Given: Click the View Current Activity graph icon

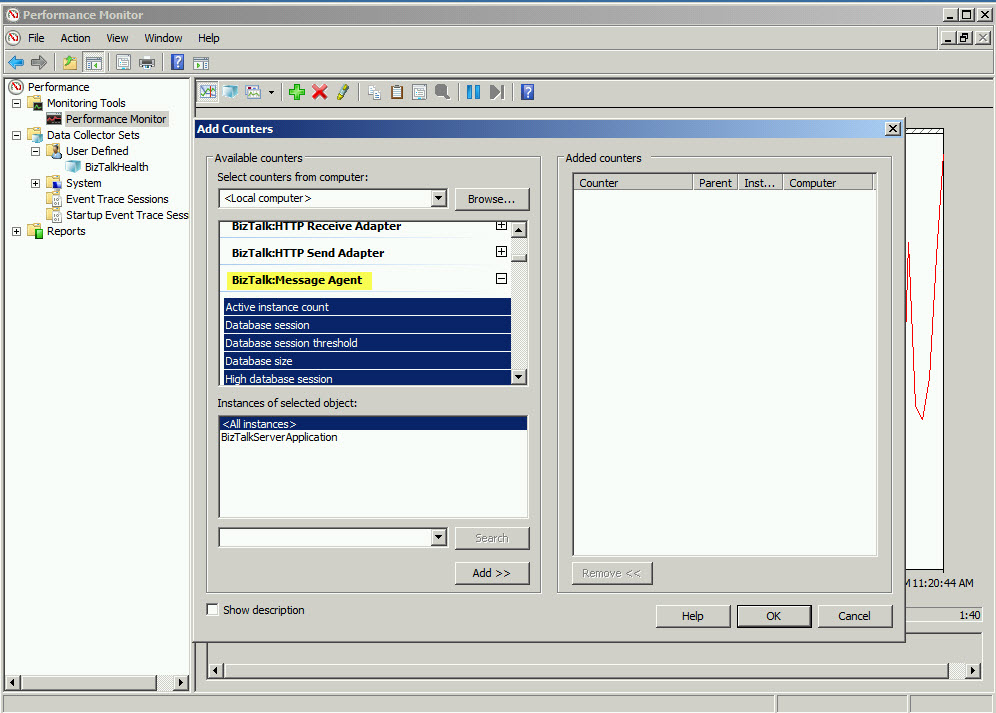Looking at the screenshot, I should 208,92.
